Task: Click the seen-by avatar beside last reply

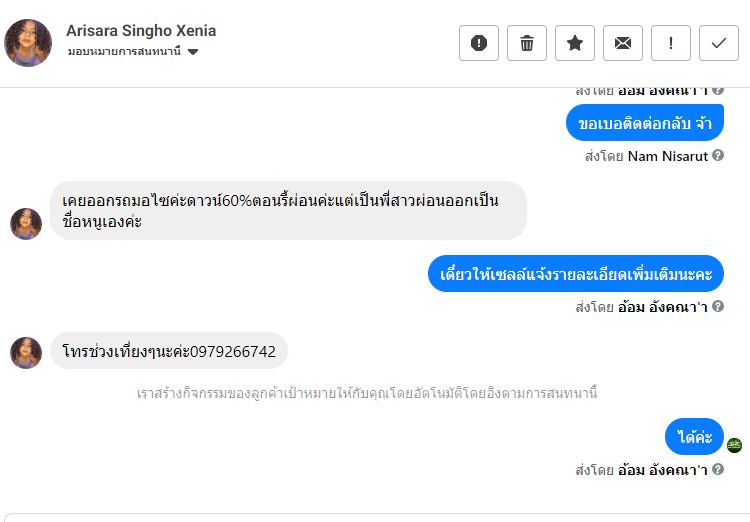Action: (734, 445)
